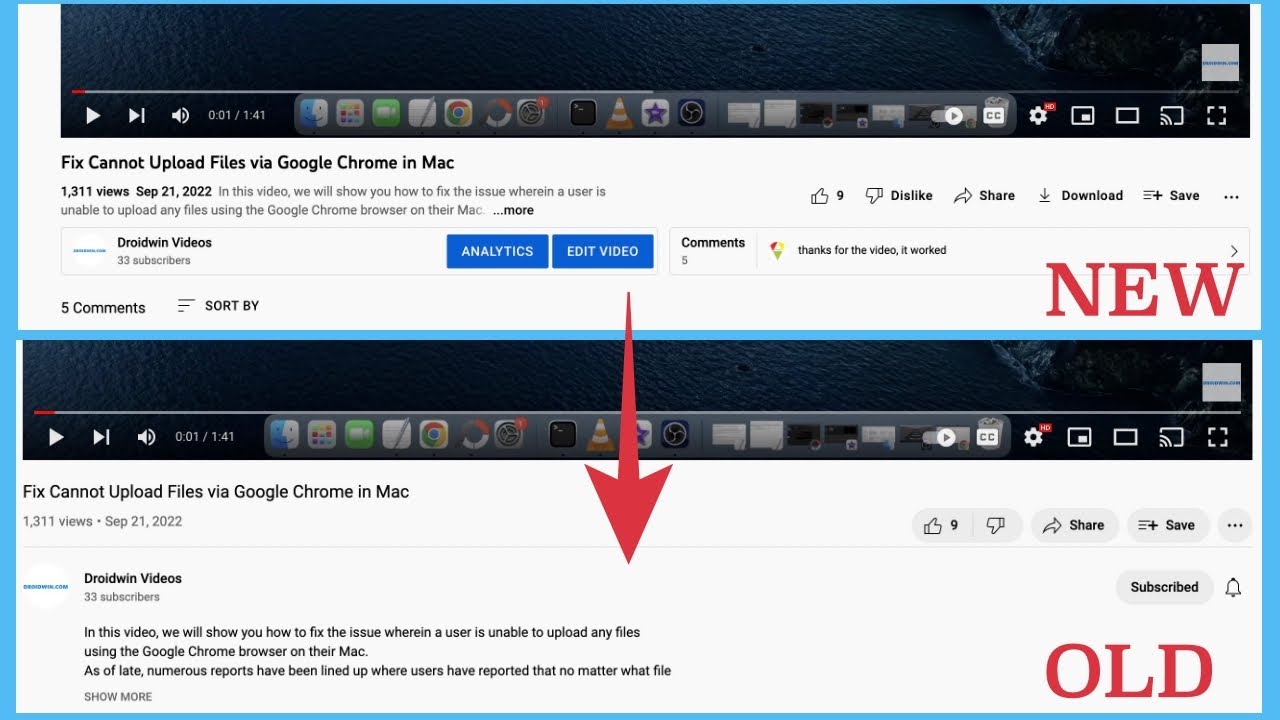Viewport: 1280px width, 720px height.
Task: Click Dislike in the NEW layout
Action: click(x=898, y=196)
